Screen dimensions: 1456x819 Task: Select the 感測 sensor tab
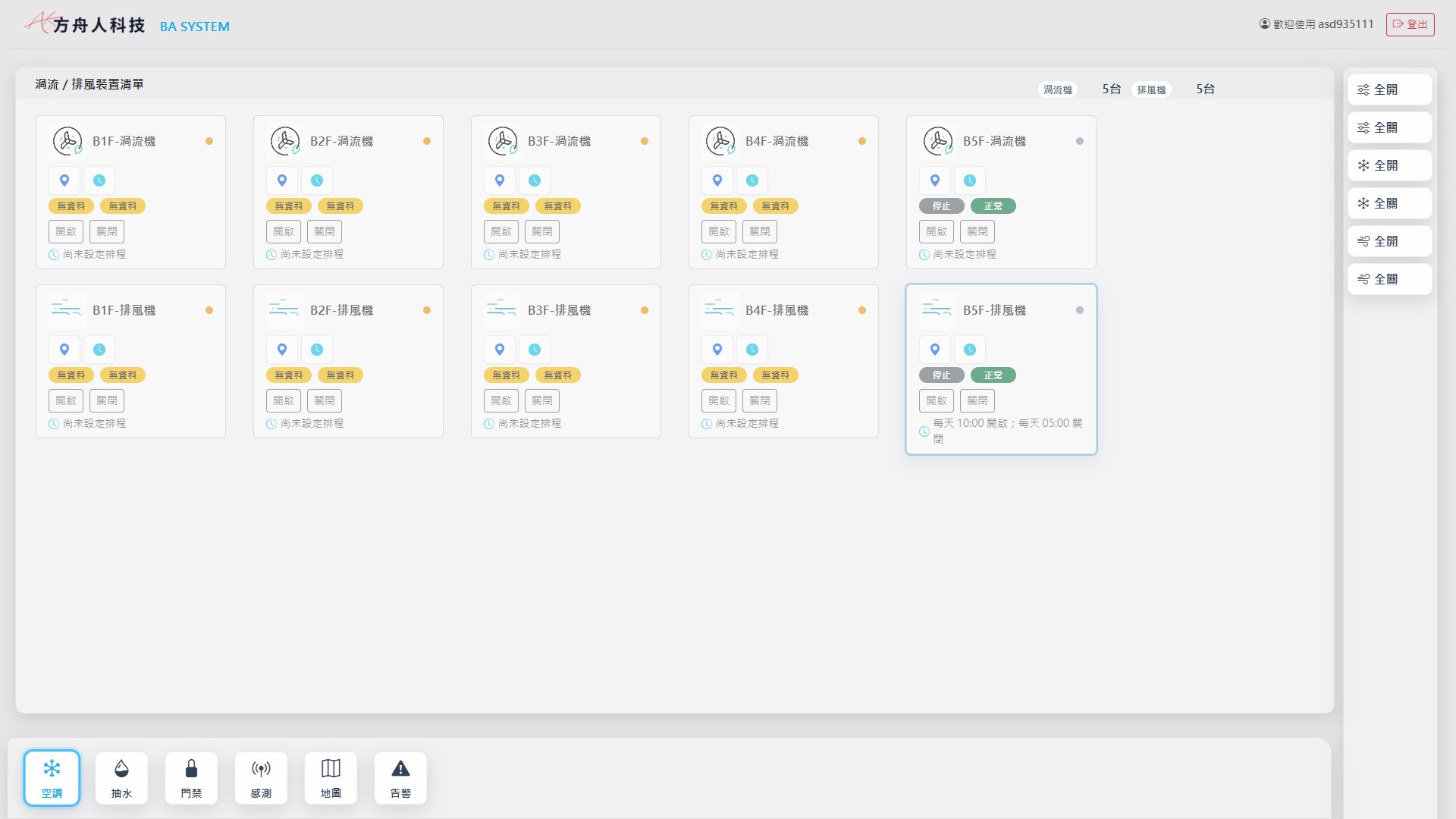(261, 778)
